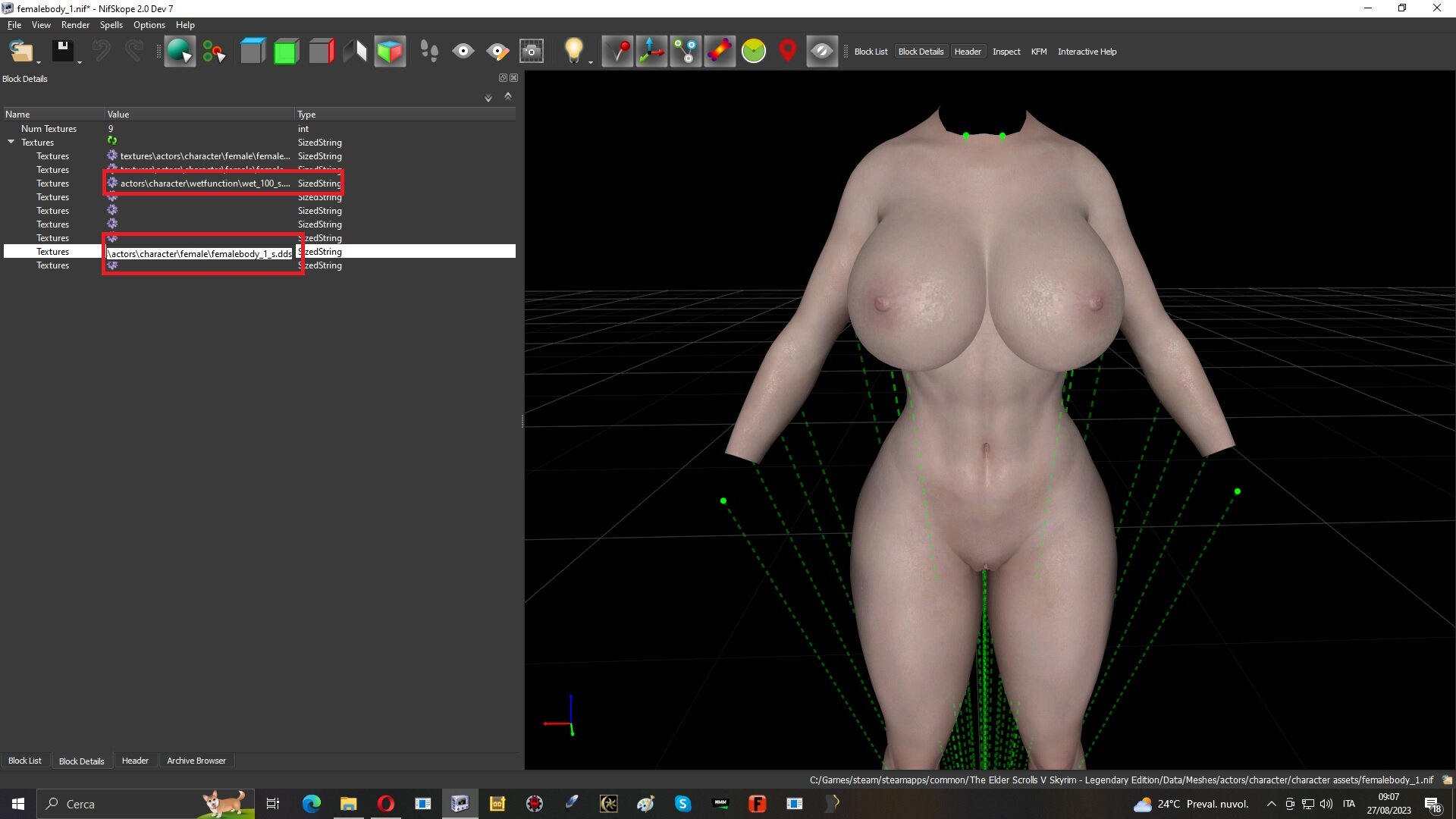
Task: Click Inspect in the top toolbar
Action: click(x=1006, y=52)
